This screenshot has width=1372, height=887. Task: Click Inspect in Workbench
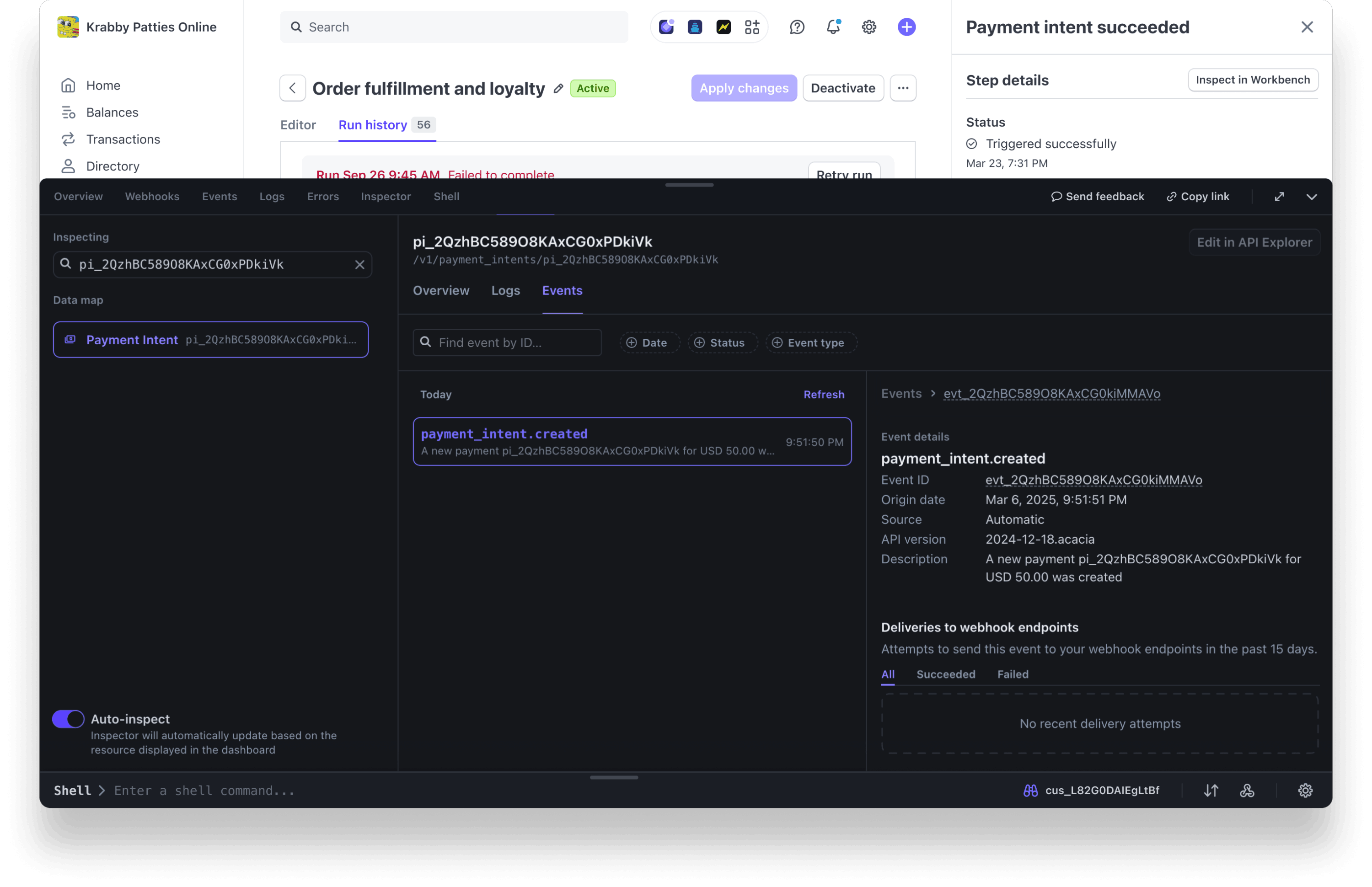point(1252,80)
